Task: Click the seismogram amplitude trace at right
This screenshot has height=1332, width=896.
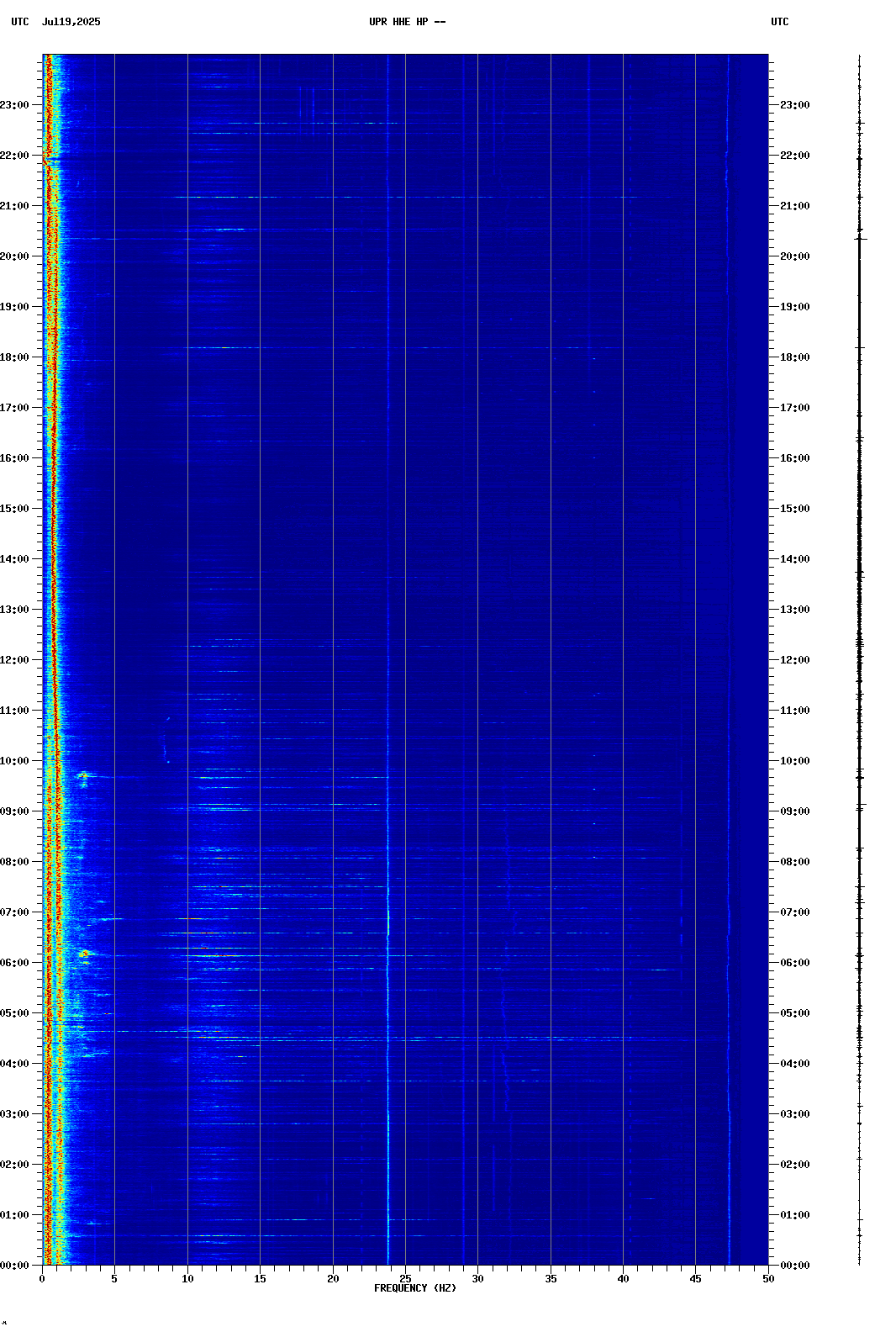Action: pos(860,660)
